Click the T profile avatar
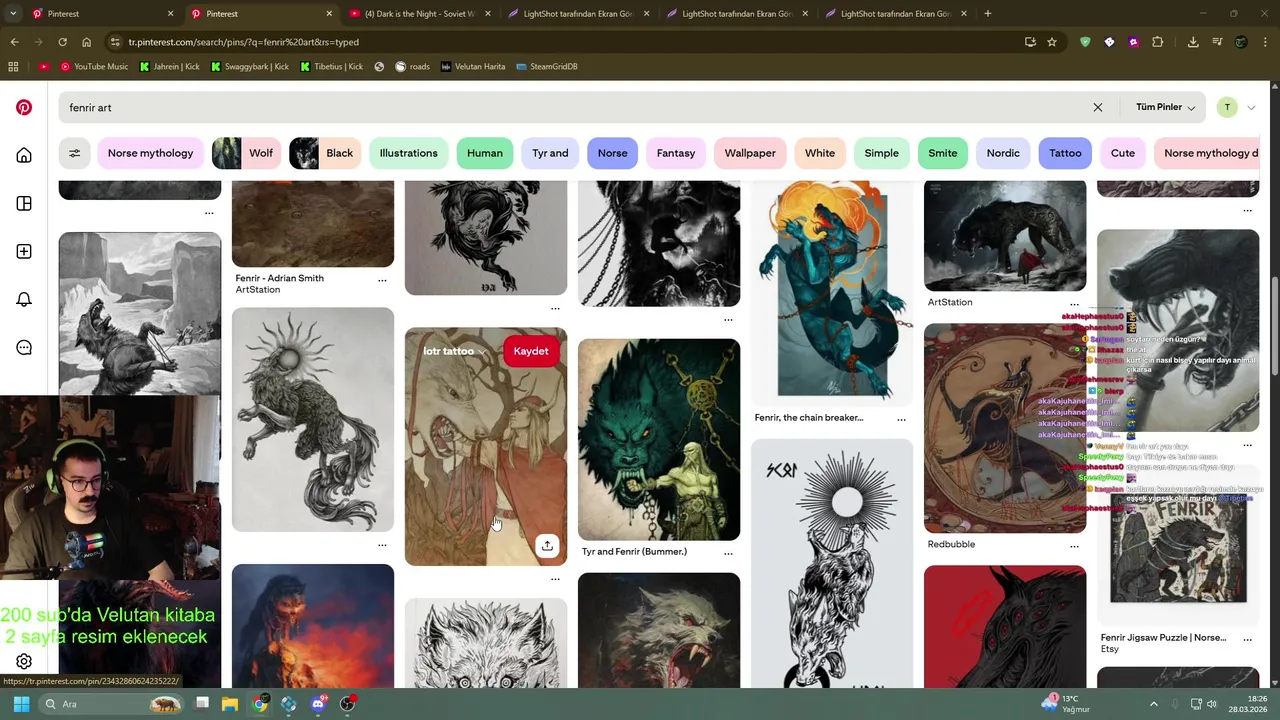 1227,107
